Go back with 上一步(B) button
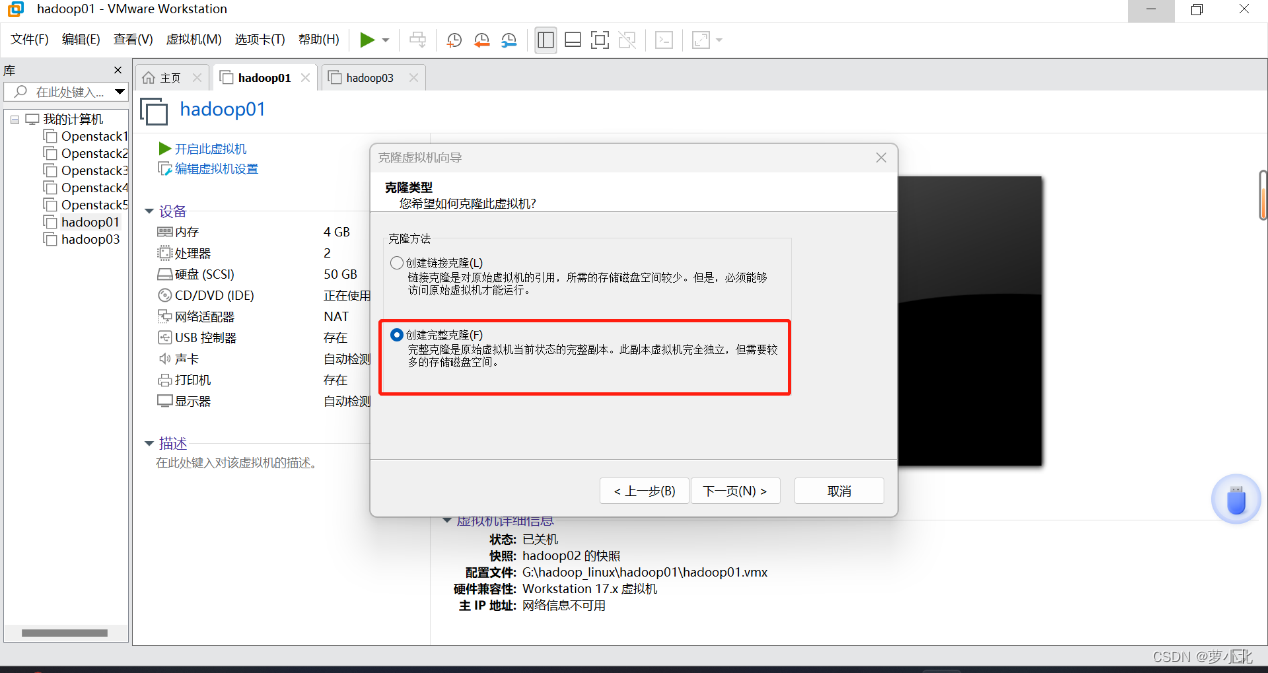 point(644,491)
